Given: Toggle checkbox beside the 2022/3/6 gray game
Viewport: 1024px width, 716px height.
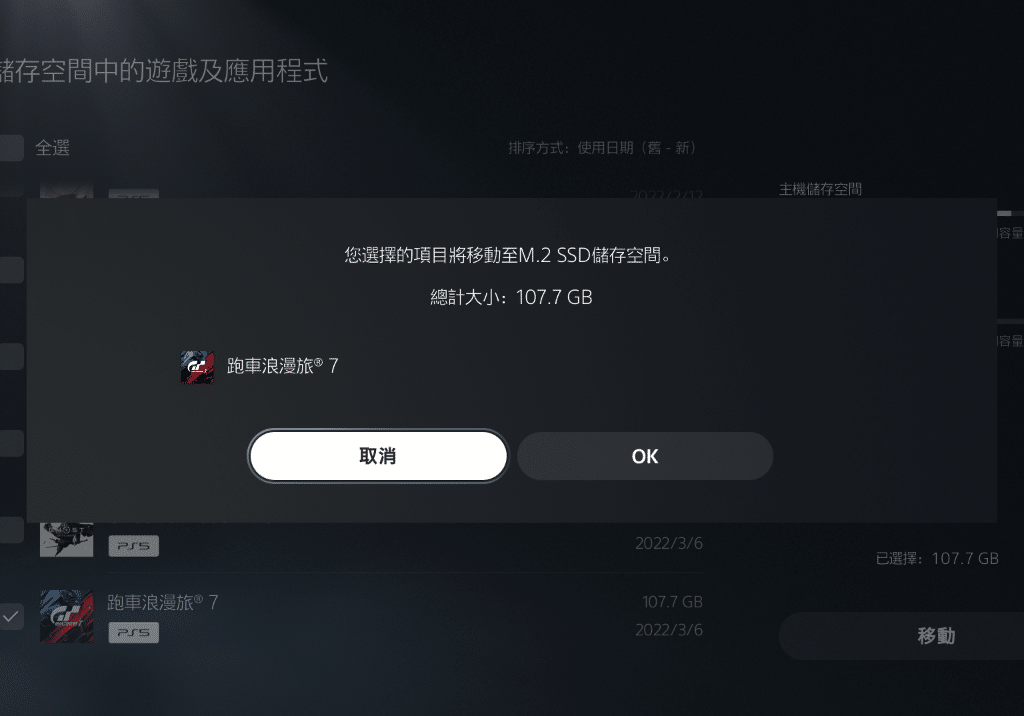Looking at the screenshot, I should click(12, 530).
